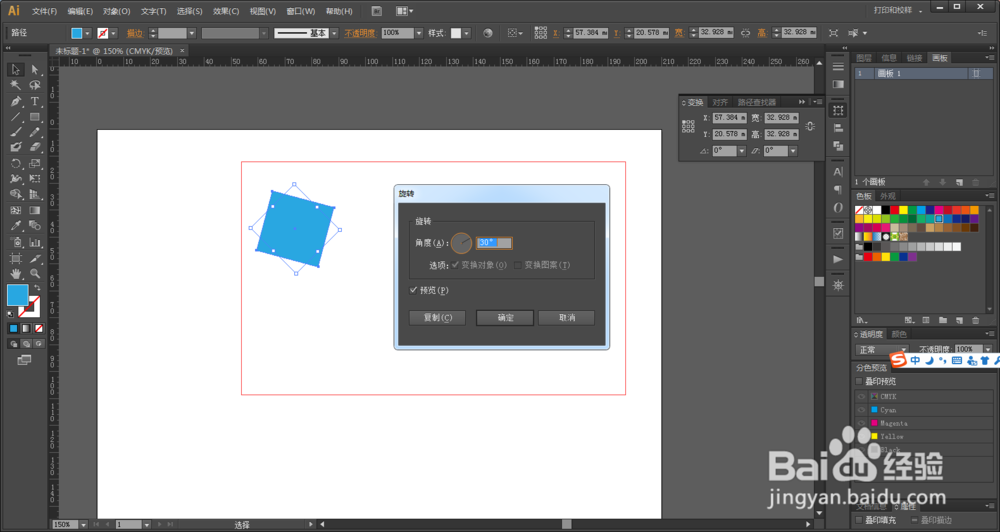Select the Hand tool
The width and height of the screenshot is (1000, 532).
[16, 274]
